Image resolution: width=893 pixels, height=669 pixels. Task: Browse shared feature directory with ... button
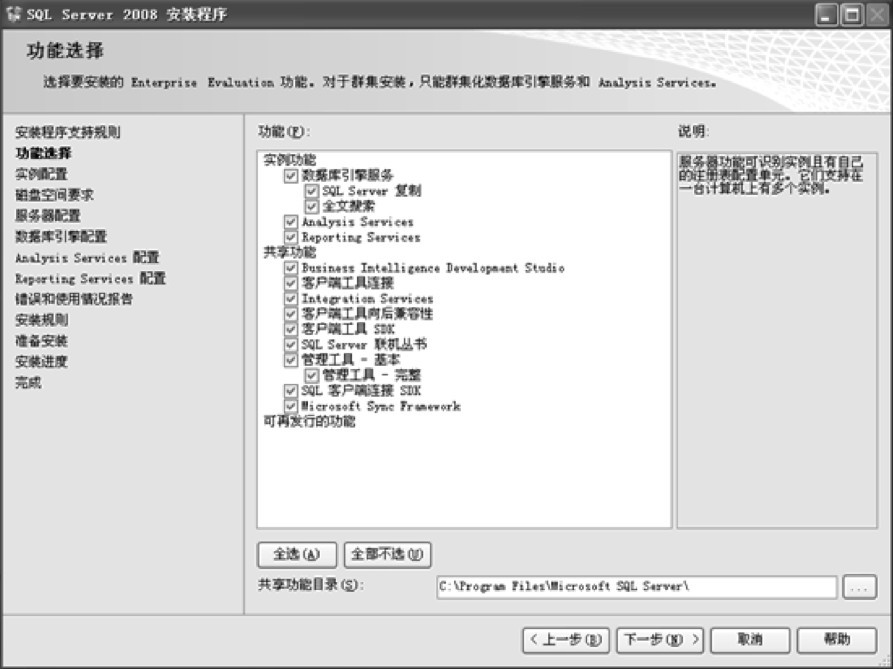tap(859, 587)
